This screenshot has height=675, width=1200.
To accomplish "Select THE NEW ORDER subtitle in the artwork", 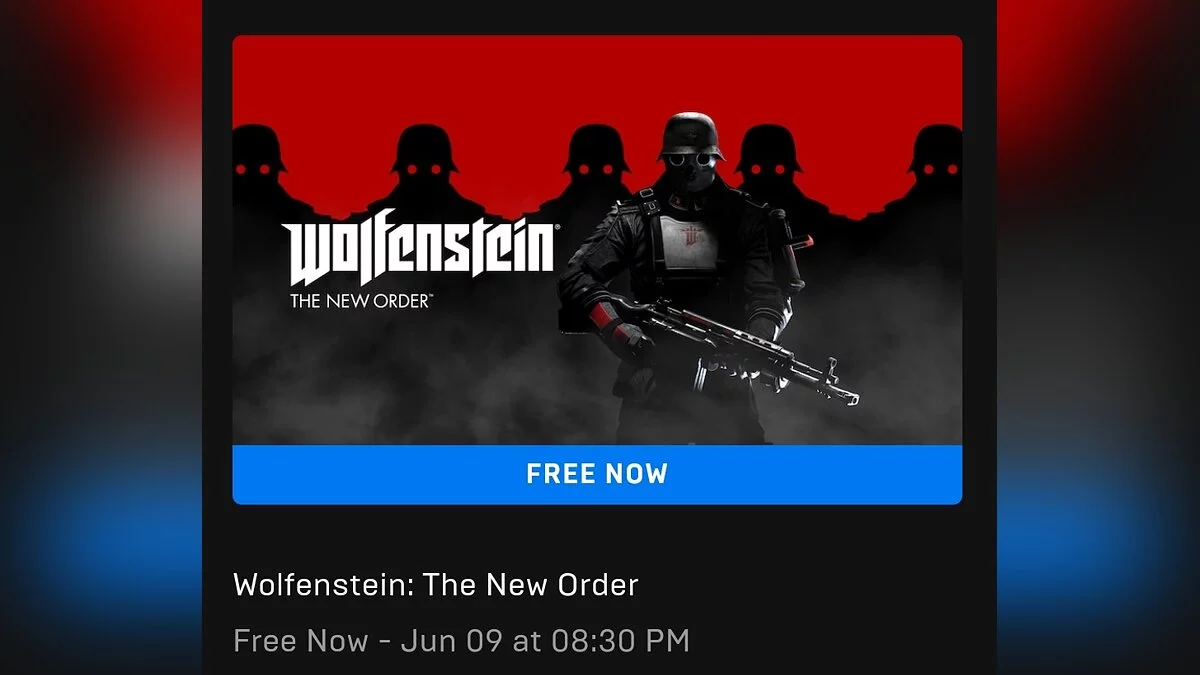I will [x=361, y=299].
